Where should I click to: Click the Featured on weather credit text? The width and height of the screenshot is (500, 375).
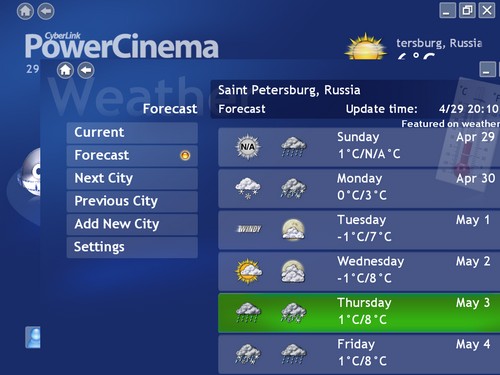pyautogui.click(x=450, y=124)
